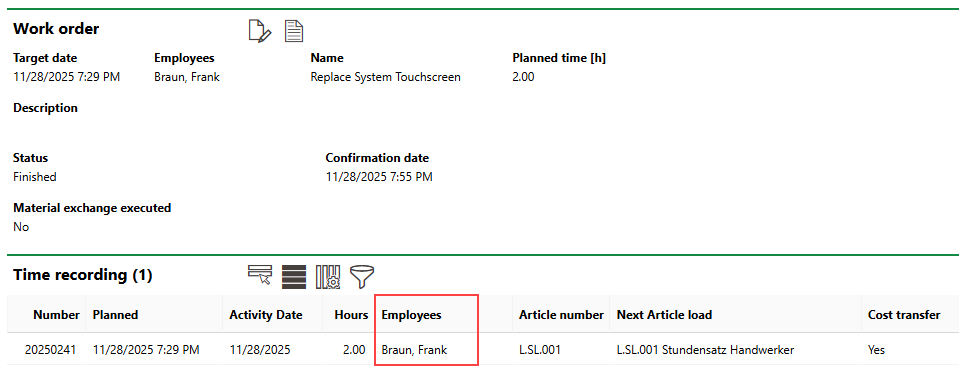Click the Status field label
959x380 pixels.
point(31,158)
